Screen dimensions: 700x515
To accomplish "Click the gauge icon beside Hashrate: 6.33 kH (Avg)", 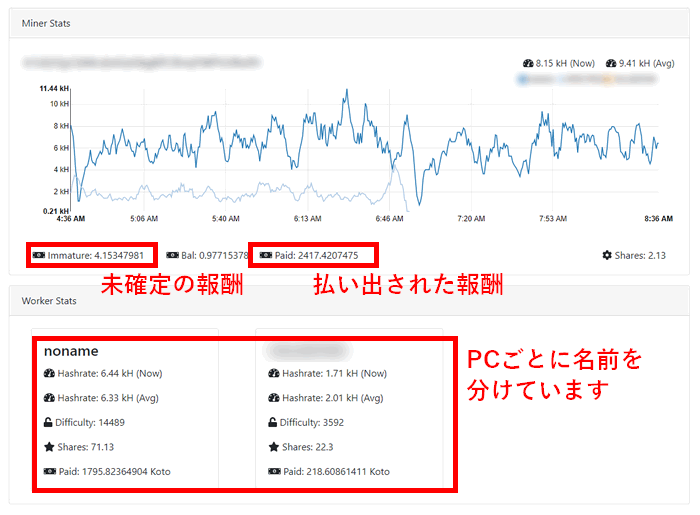I will [49, 398].
